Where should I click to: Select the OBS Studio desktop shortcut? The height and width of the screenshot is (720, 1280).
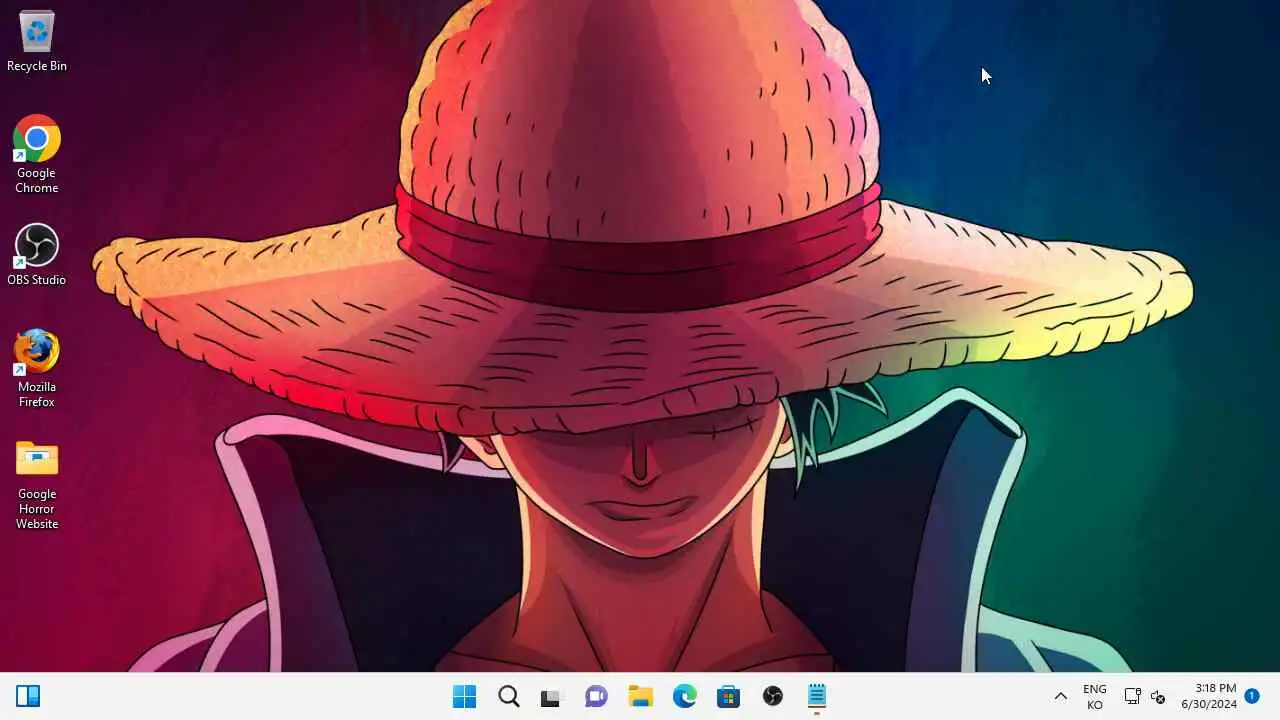[x=37, y=256]
